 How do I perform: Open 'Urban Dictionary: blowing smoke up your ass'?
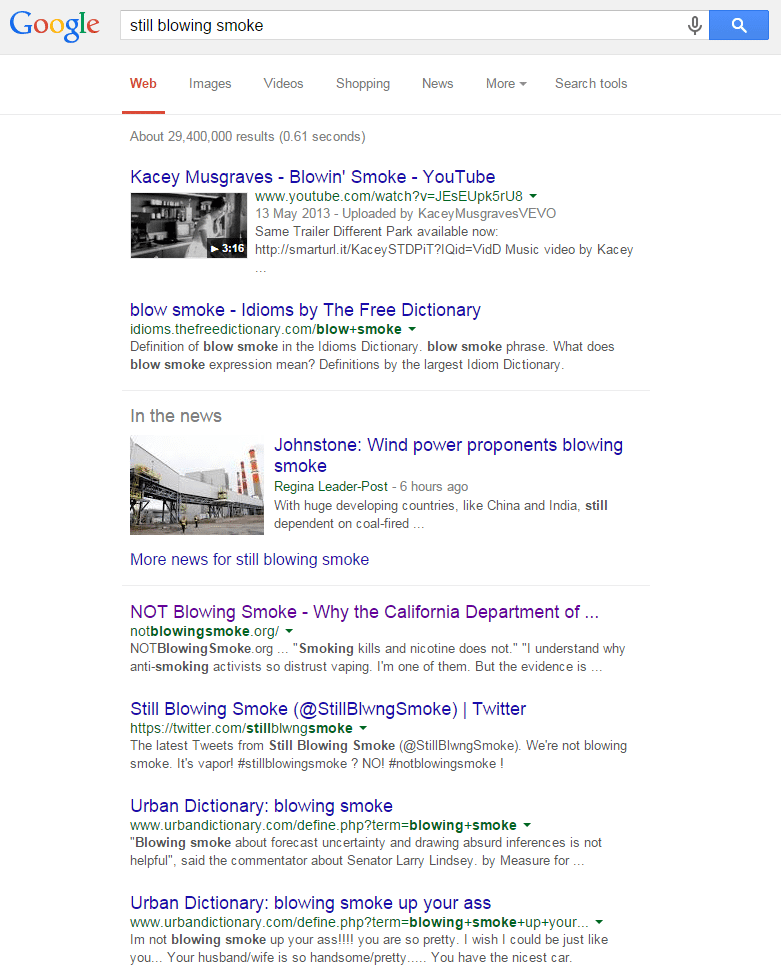311,902
